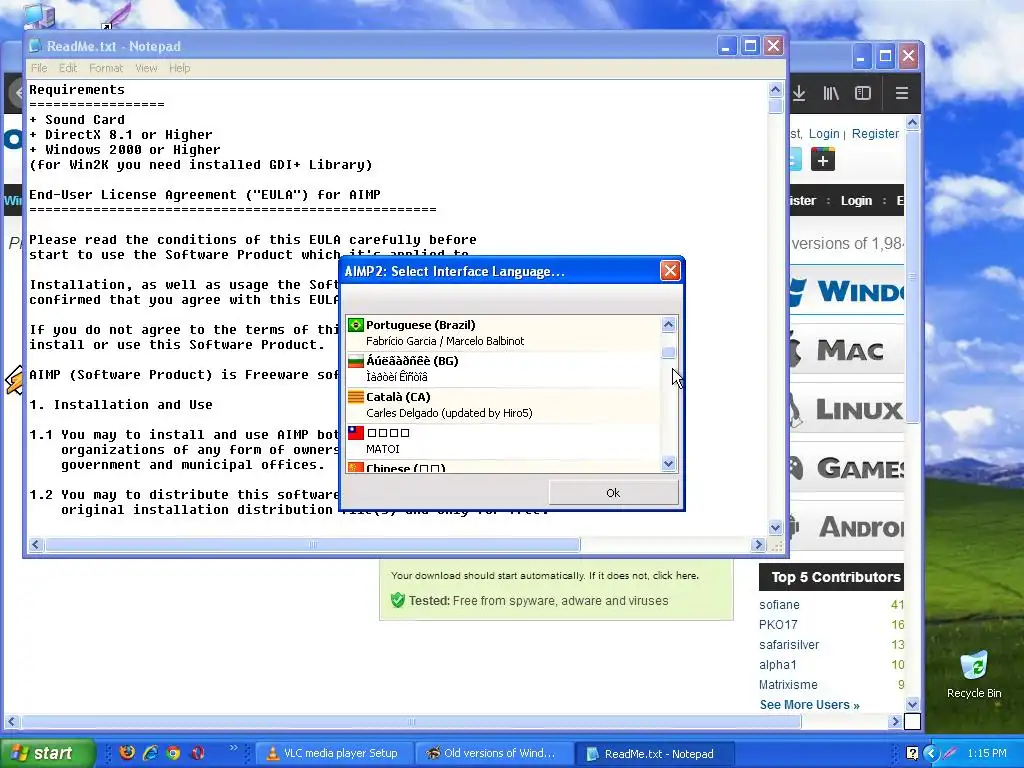
Task: Open the Games category on the website
Action: tap(847, 468)
